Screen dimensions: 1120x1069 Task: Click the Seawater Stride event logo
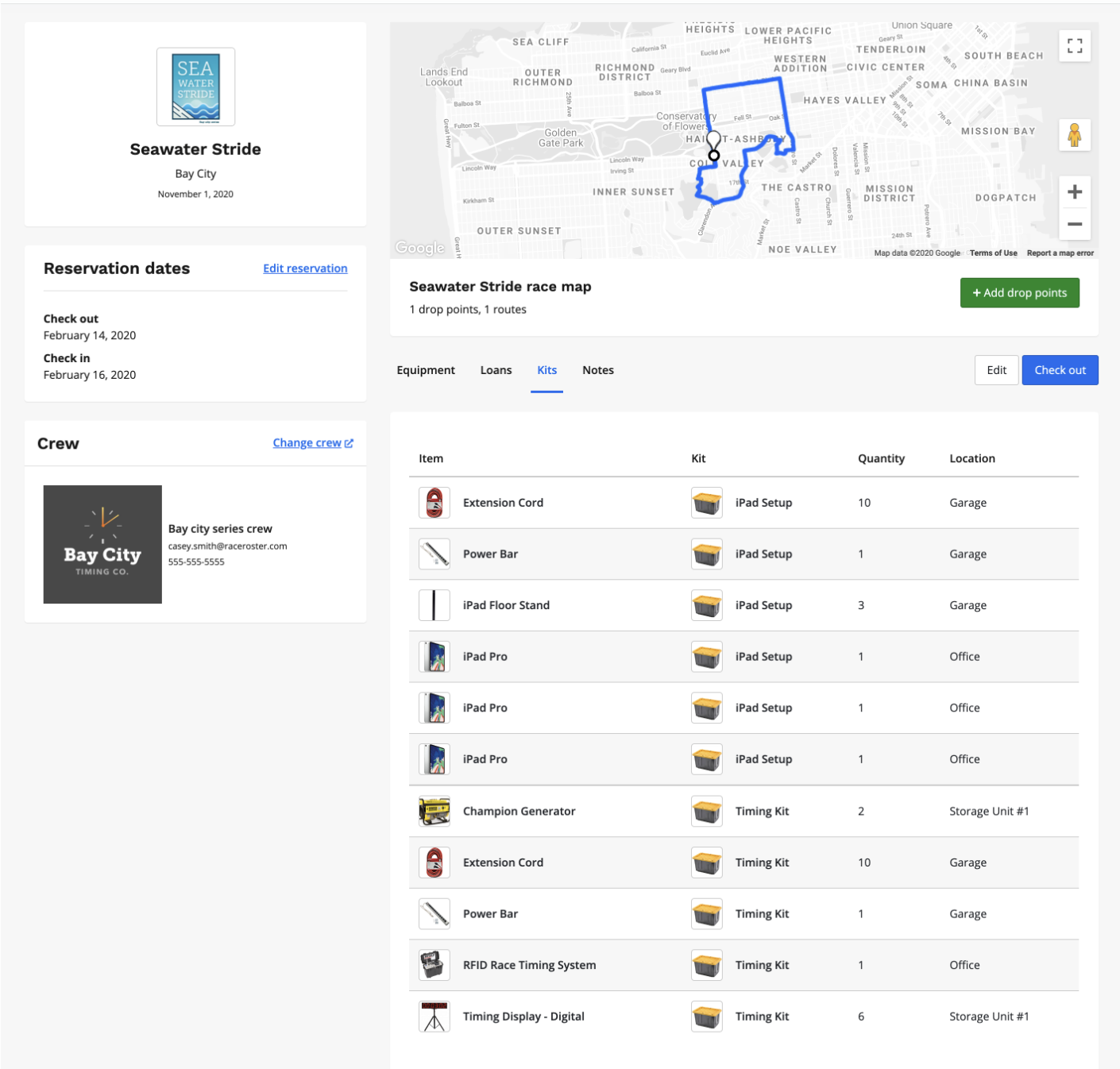[x=195, y=87]
